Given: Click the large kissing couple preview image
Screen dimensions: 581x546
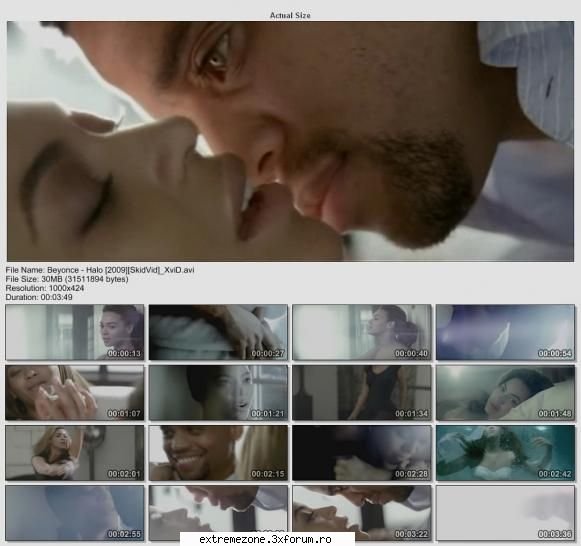Looking at the screenshot, I should [290, 141].
